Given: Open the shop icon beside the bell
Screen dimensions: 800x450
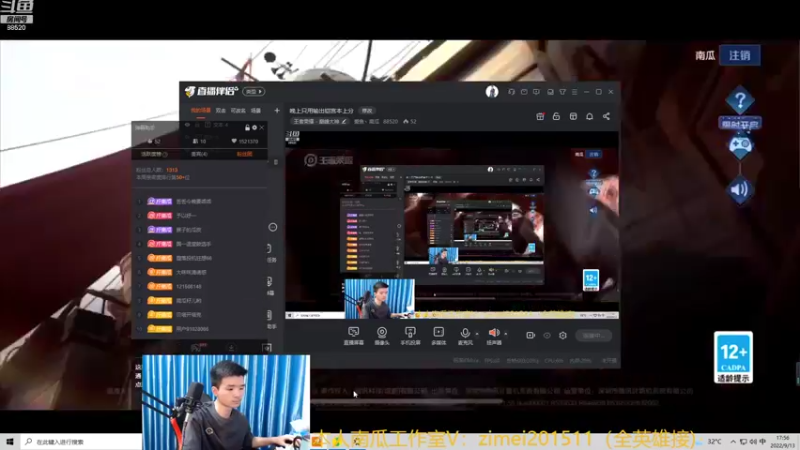Looking at the screenshot, I should 573,116.
